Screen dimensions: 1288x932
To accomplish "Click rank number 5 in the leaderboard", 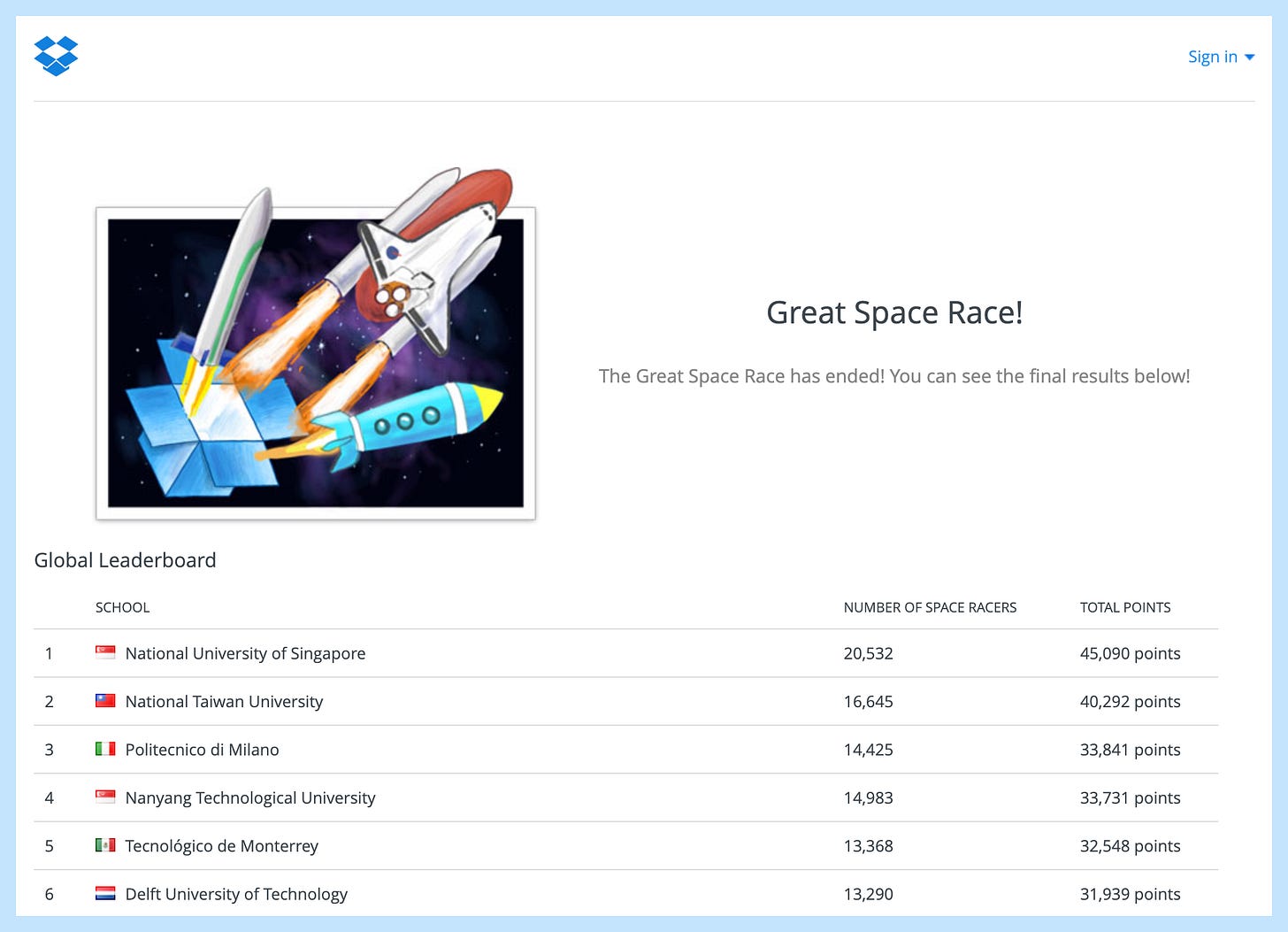I will [x=49, y=845].
